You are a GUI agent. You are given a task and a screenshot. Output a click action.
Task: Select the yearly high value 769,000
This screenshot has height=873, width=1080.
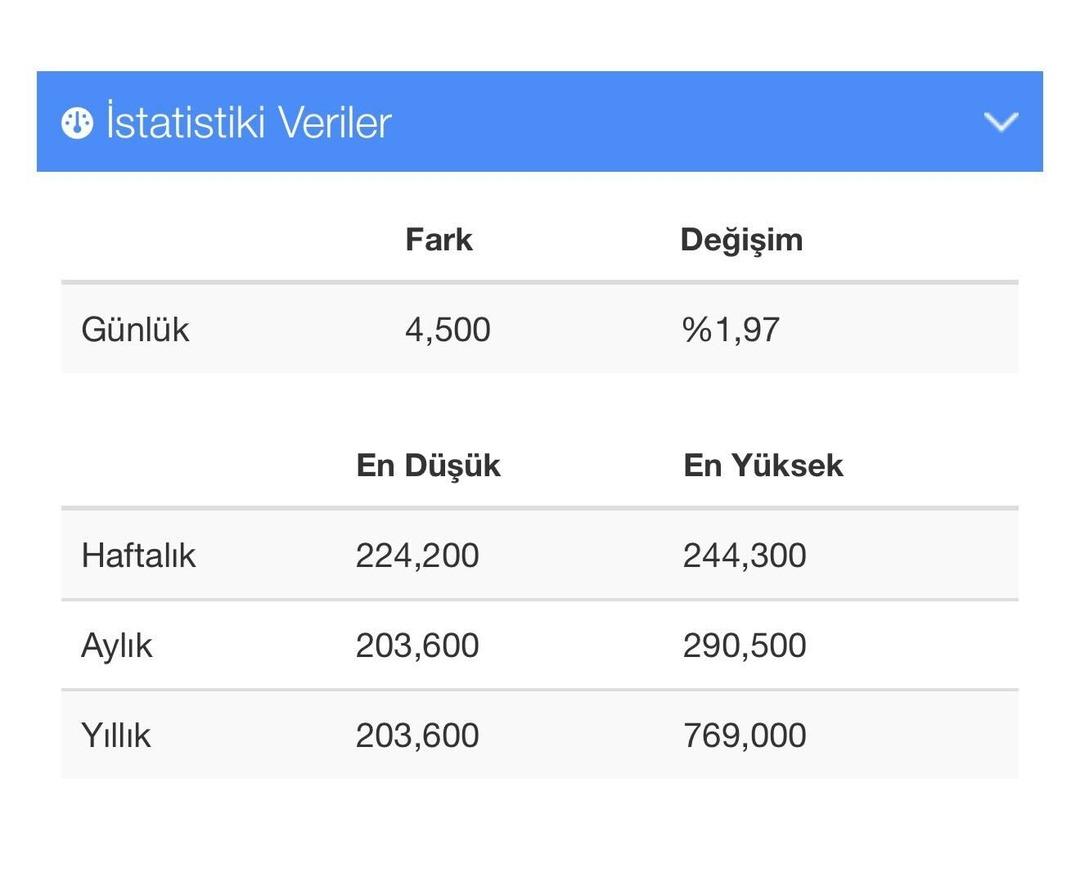(744, 735)
